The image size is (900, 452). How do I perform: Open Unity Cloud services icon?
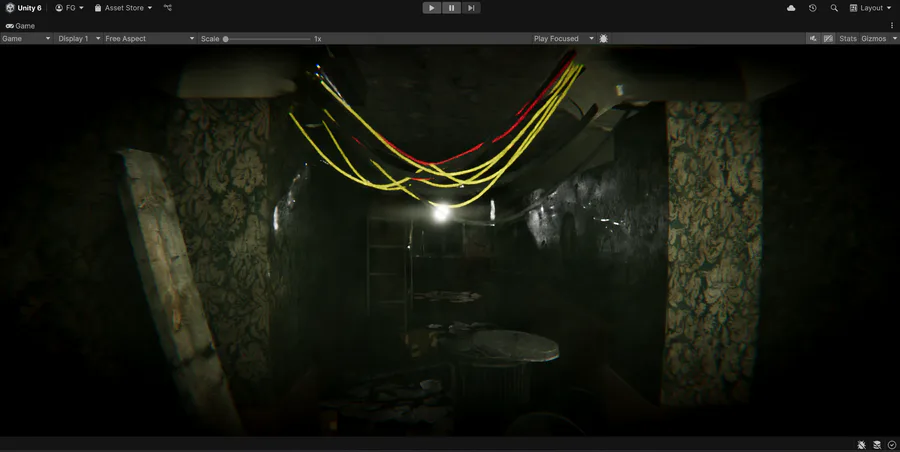[791, 8]
